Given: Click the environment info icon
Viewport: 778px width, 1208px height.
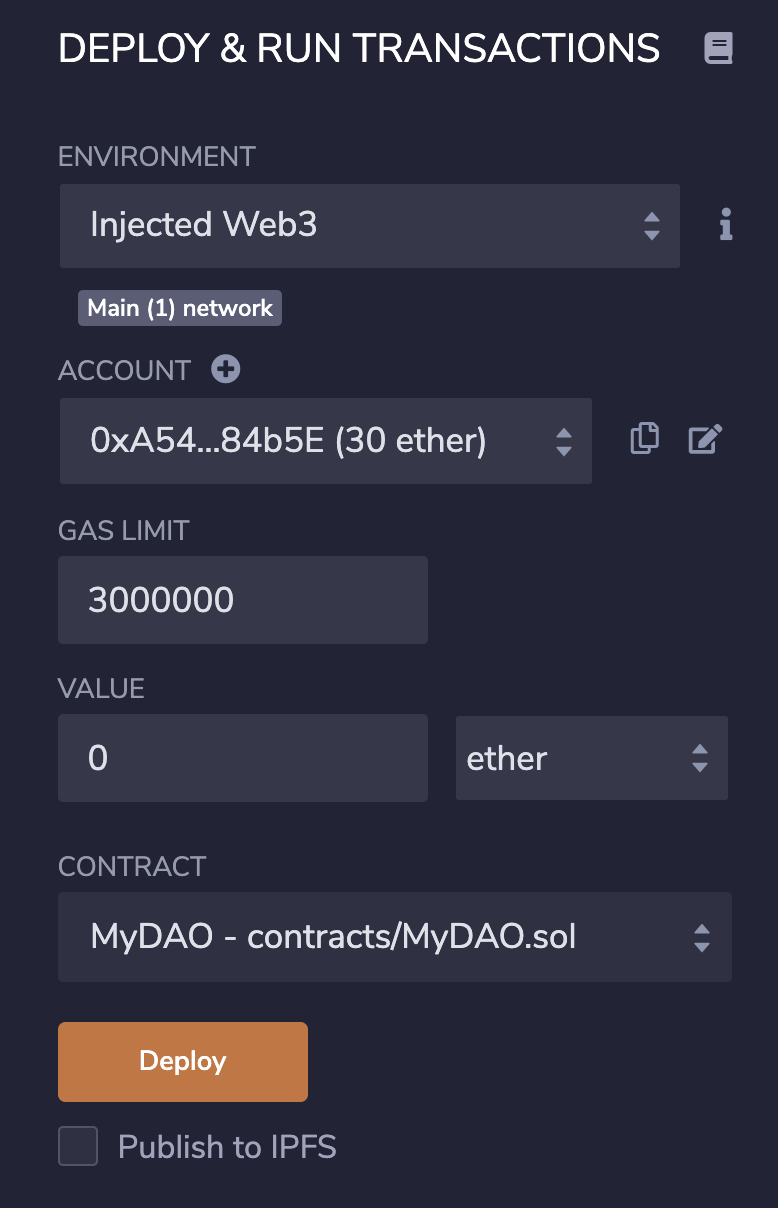Looking at the screenshot, I should [726, 225].
